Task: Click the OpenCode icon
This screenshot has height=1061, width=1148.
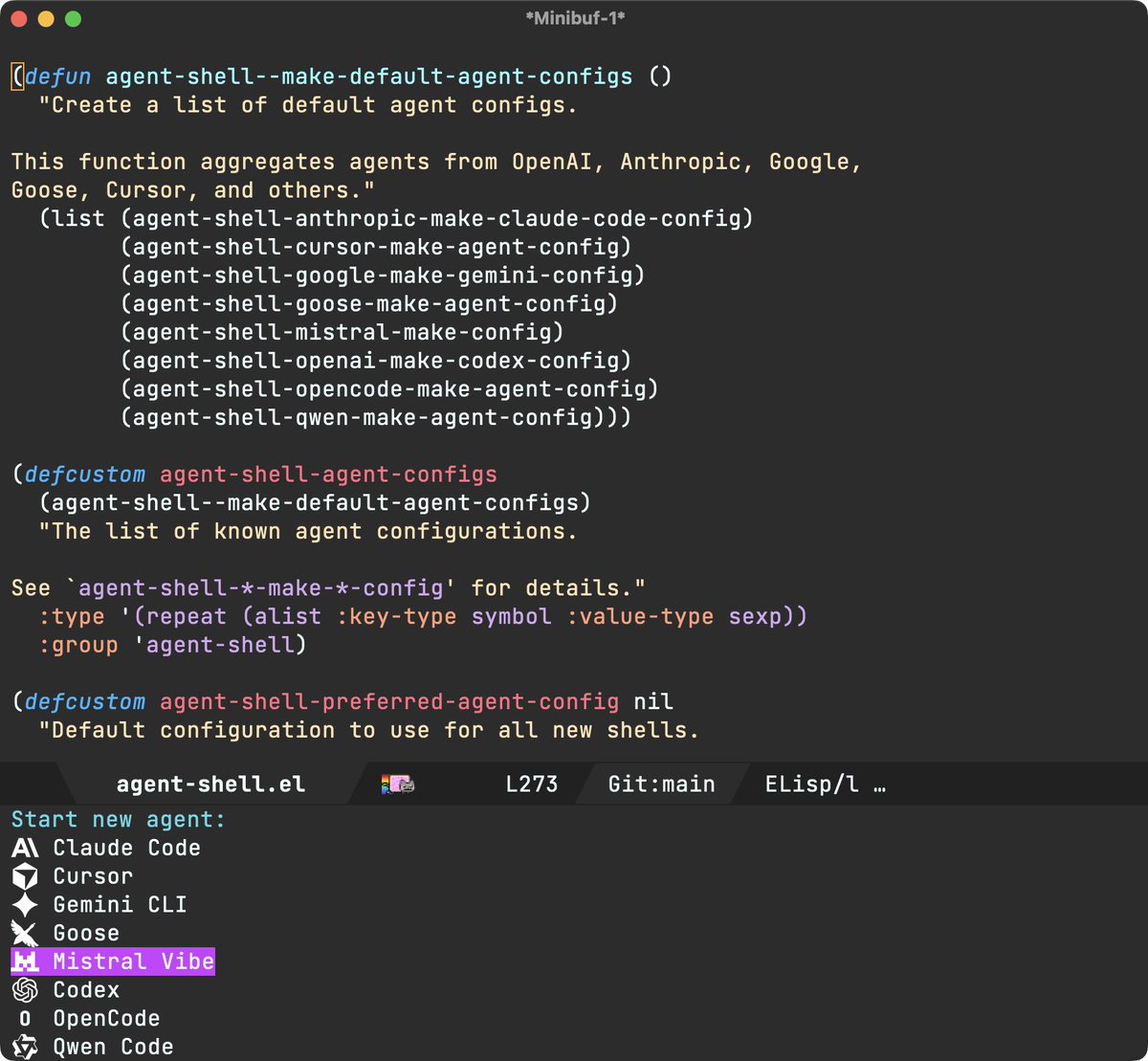Action: coord(25,1019)
